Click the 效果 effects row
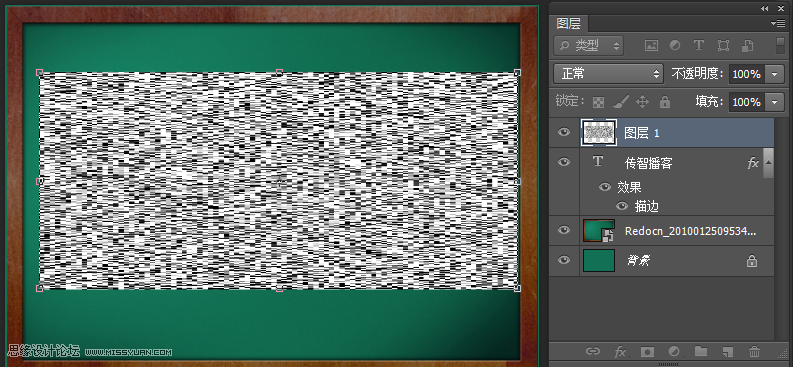 [629, 187]
